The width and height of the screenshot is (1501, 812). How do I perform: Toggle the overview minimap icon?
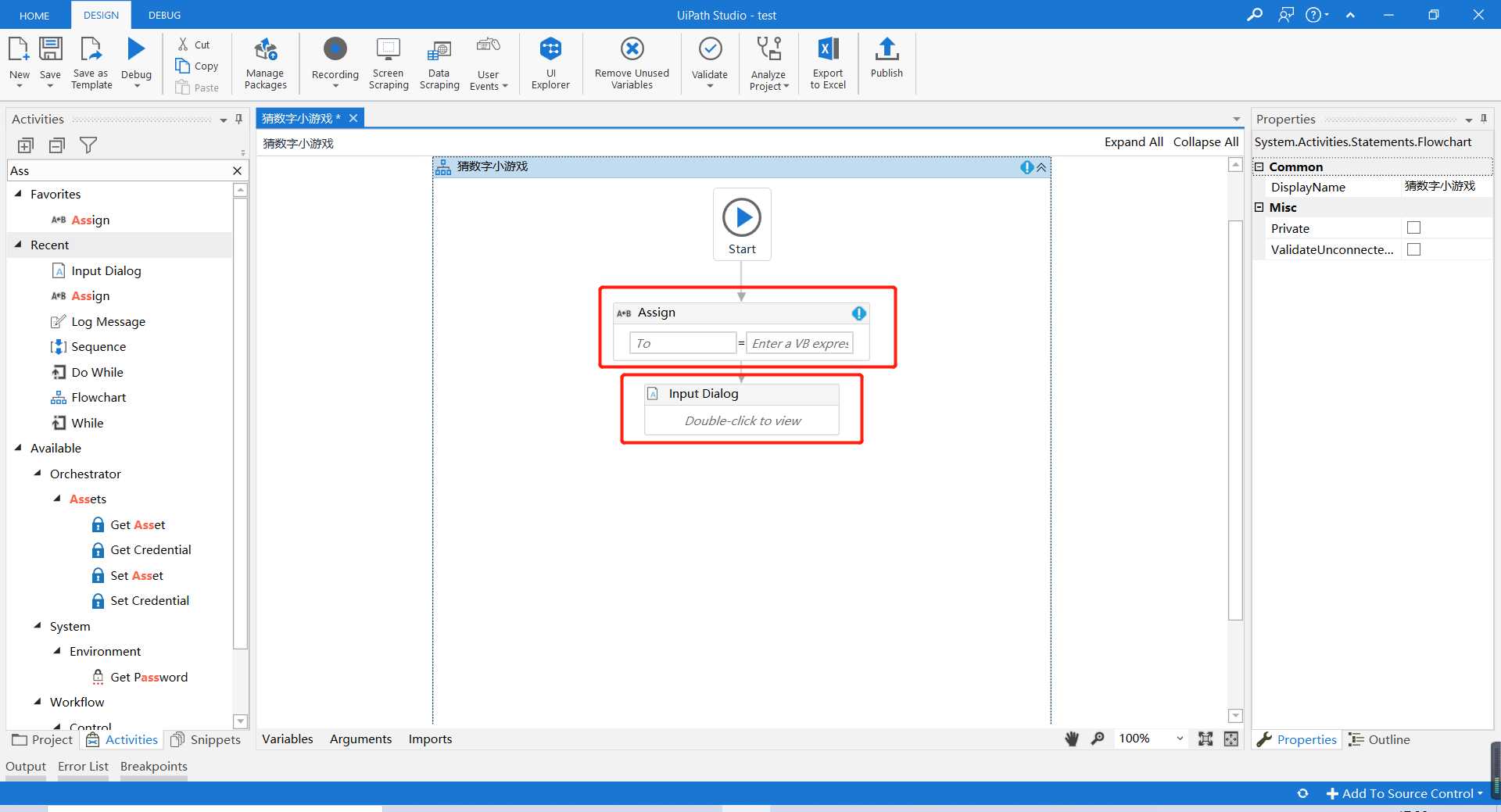(x=1231, y=739)
